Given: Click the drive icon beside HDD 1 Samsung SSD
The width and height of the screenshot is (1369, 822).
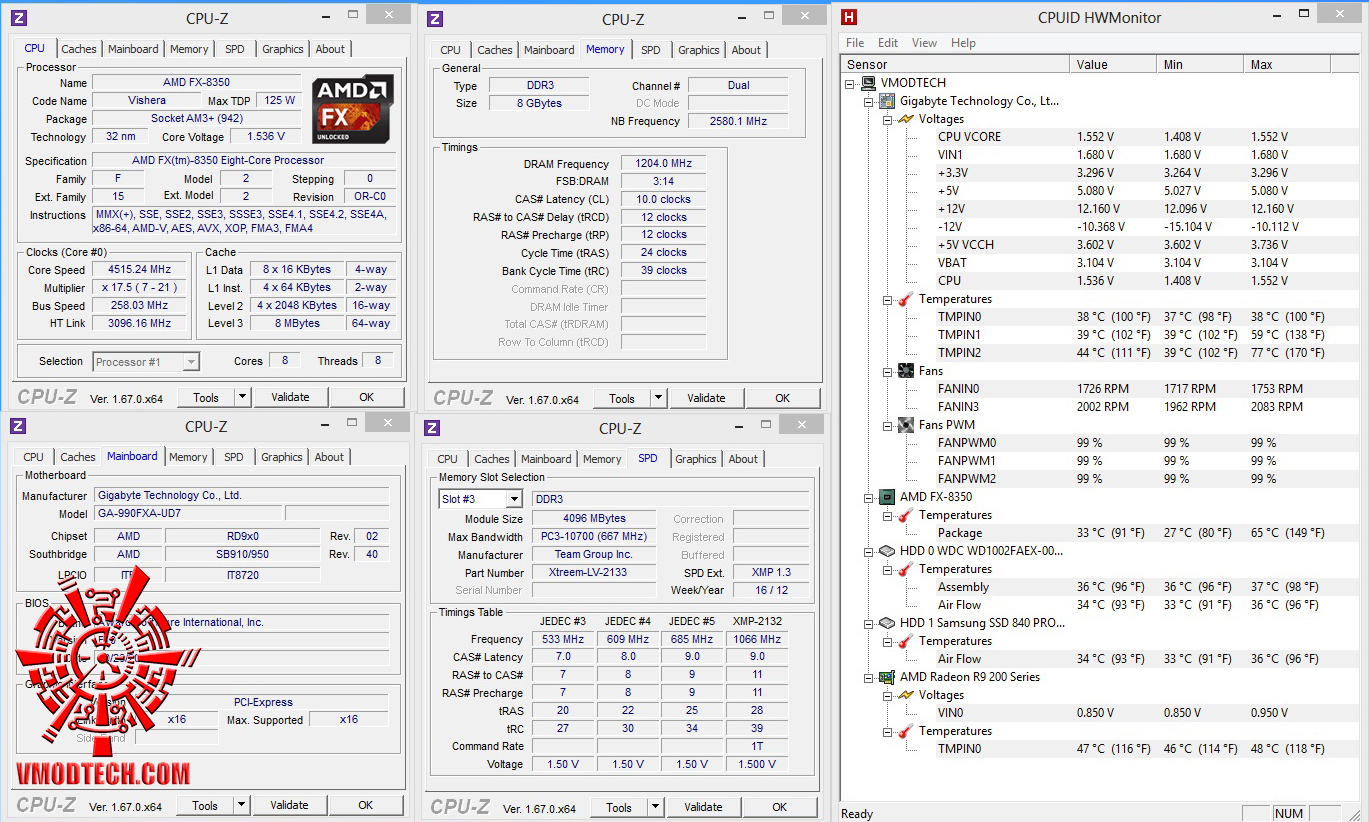Looking at the screenshot, I should point(888,623).
